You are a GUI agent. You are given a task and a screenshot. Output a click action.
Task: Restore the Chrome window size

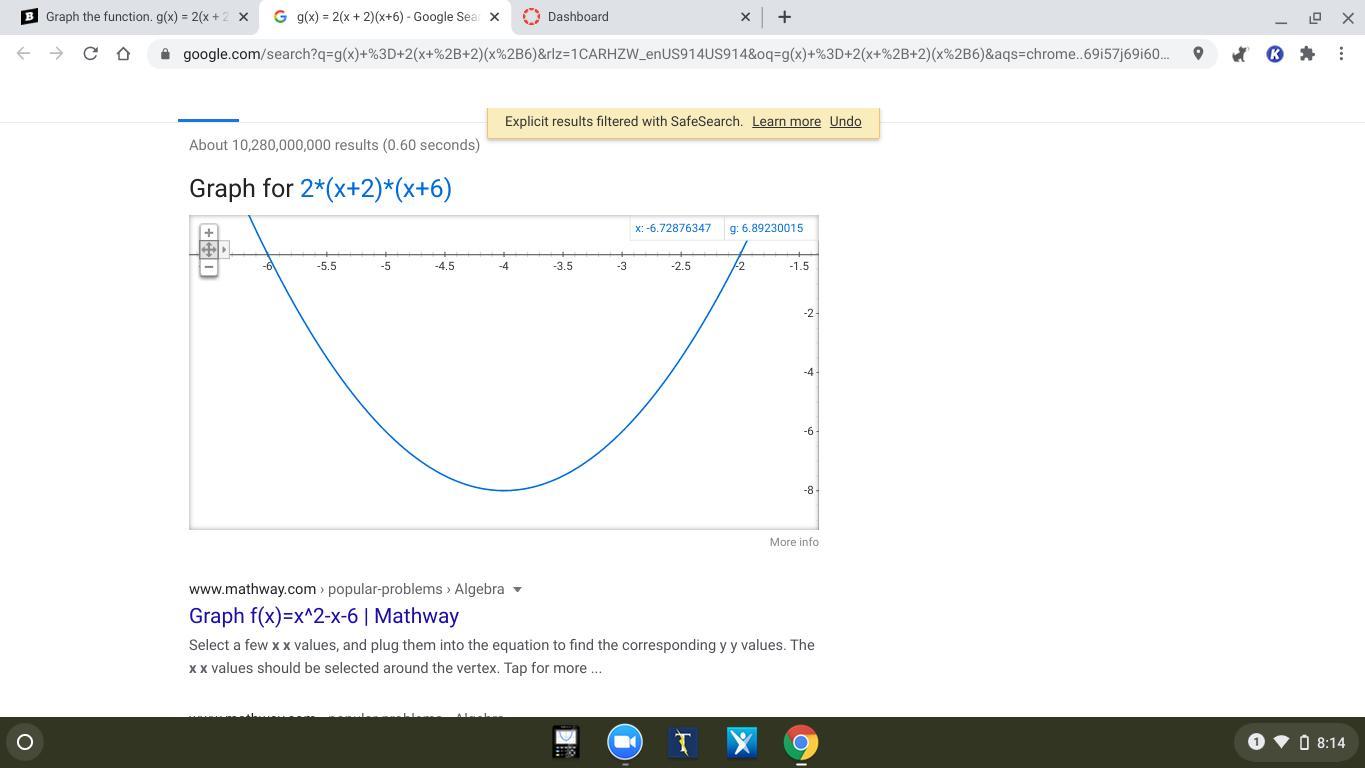(x=1315, y=17)
